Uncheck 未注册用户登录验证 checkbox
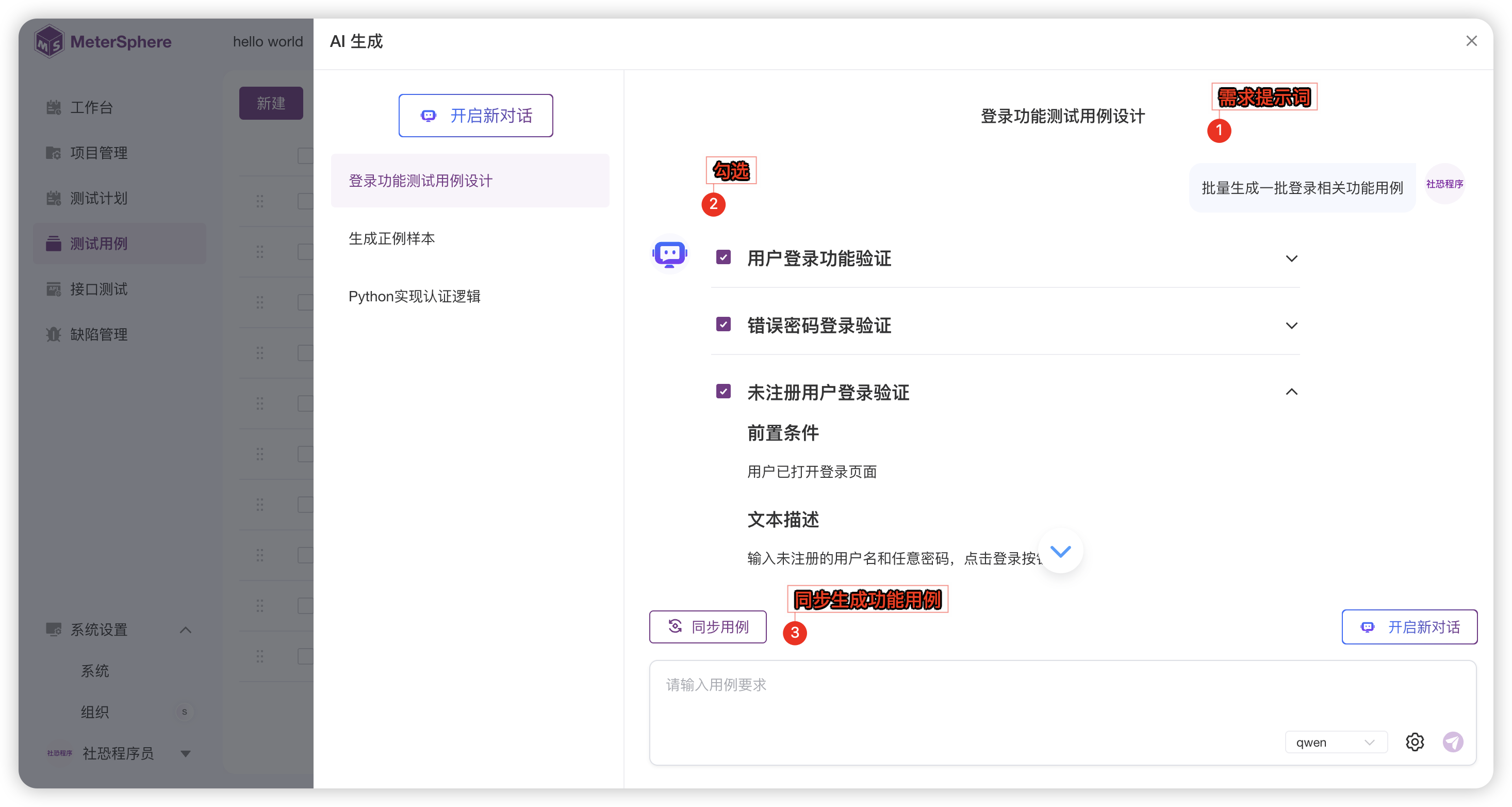Viewport: 1512px width, 807px height. (x=723, y=391)
